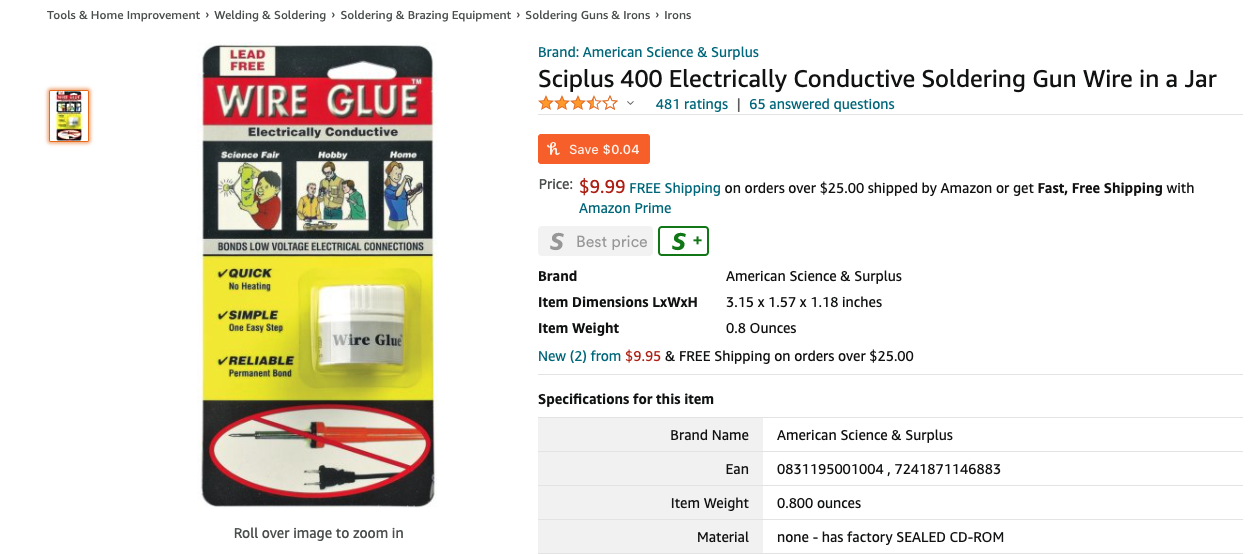
Task: Click the Best price label button
Action: pos(611,242)
